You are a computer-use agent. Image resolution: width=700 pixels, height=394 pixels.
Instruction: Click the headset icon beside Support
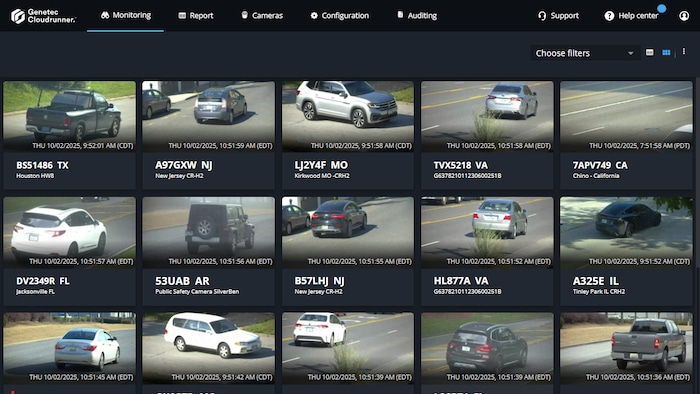click(542, 16)
